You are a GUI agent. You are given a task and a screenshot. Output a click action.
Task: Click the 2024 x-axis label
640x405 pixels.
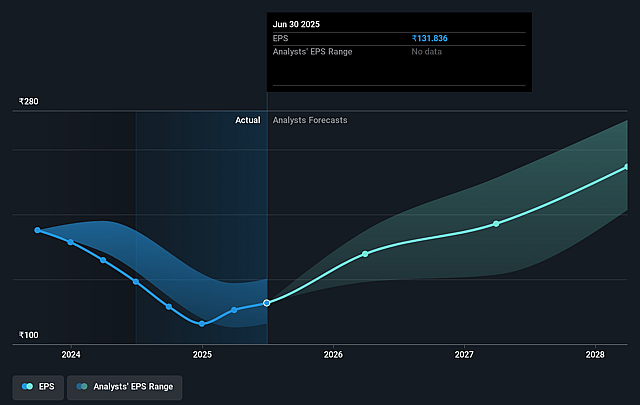click(x=71, y=355)
